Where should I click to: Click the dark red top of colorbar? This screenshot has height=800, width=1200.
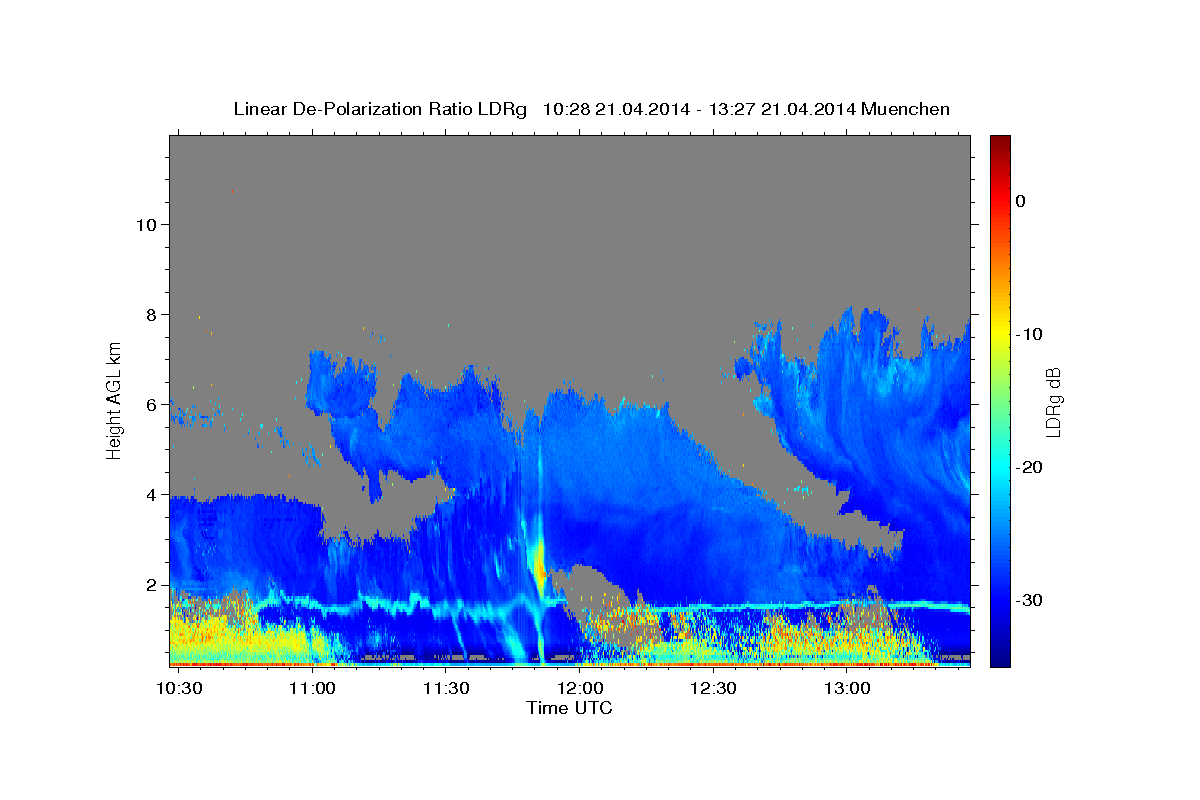click(x=1000, y=145)
